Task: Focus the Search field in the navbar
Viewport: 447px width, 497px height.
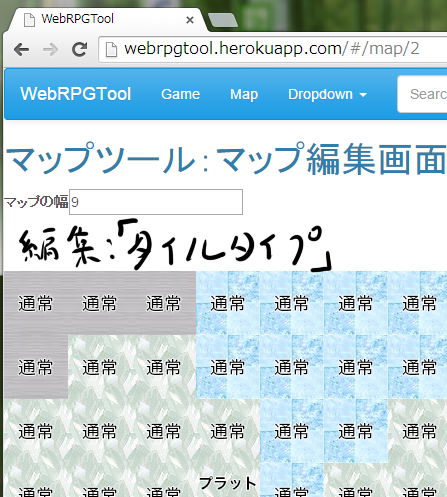Action: (423, 94)
